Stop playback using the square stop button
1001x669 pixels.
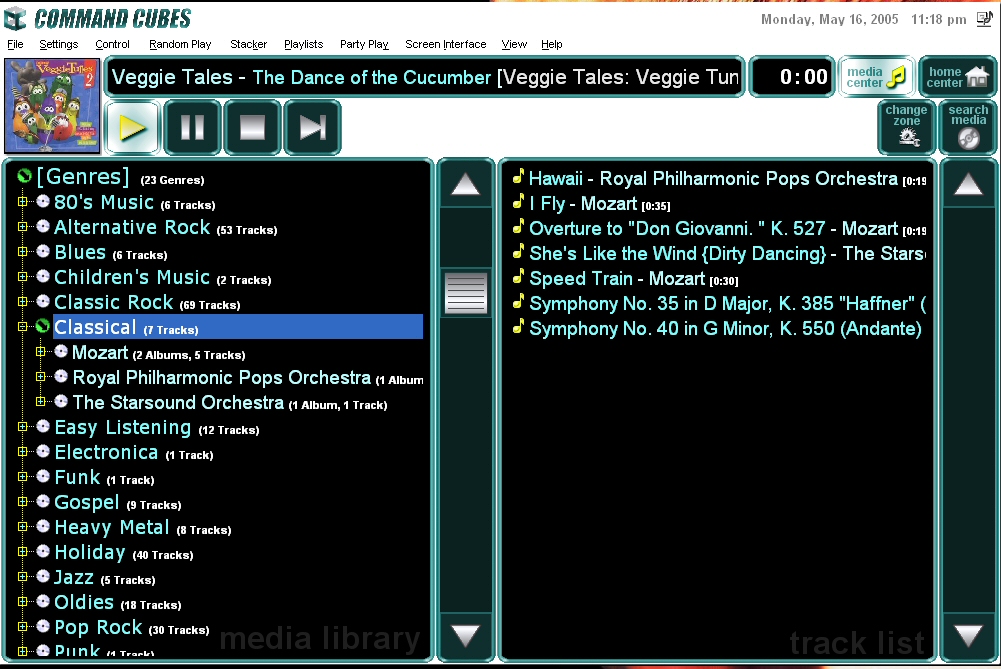(x=252, y=128)
